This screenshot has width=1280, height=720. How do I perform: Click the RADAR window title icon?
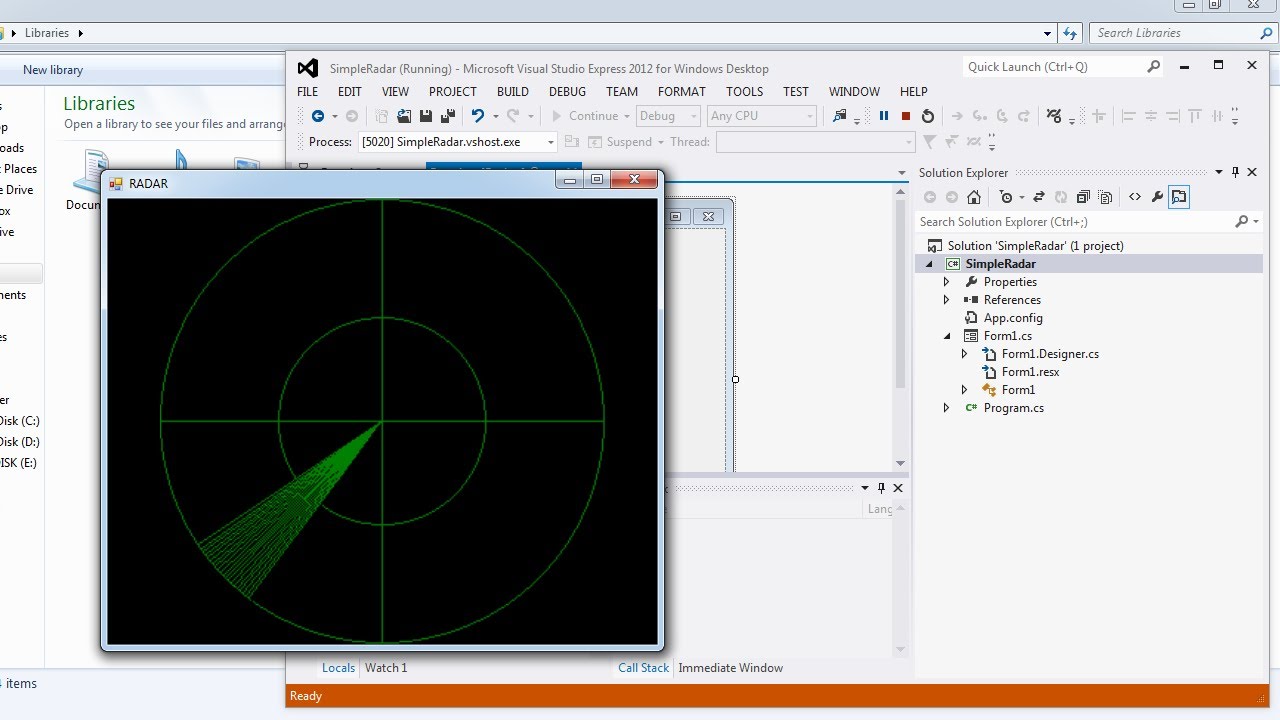pyautogui.click(x=116, y=183)
